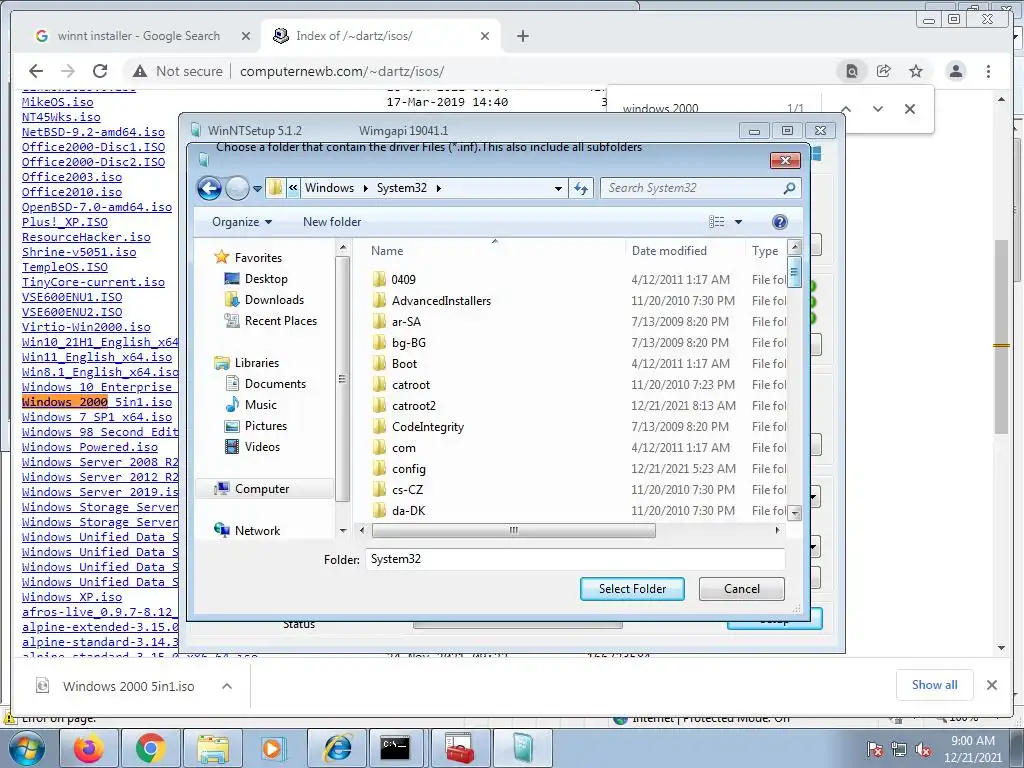The width and height of the screenshot is (1024, 768).
Task: Open Chrome three-dot menu
Action: click(x=988, y=71)
